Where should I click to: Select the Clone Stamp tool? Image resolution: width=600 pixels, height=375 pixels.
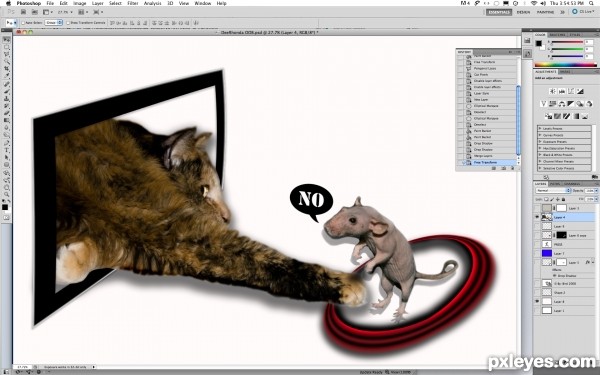click(x=7, y=99)
